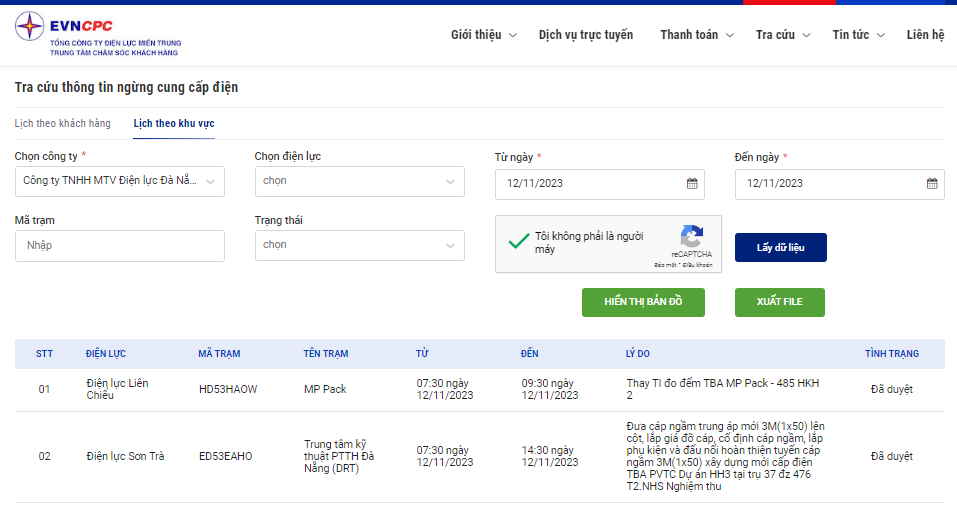Image resolution: width=957 pixels, height=505 pixels.
Task: Select station code HD53HAOW
Action: click(x=228, y=389)
